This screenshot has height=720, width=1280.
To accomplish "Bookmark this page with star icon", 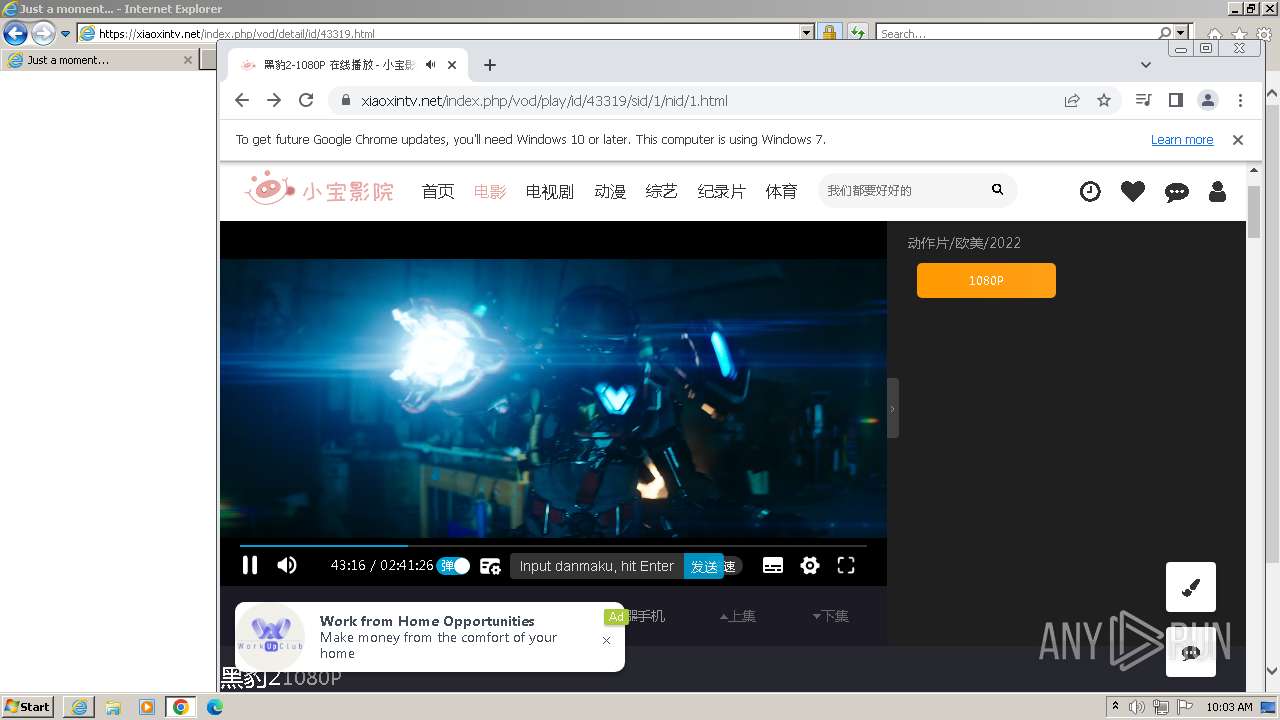I will pyautogui.click(x=1104, y=100).
